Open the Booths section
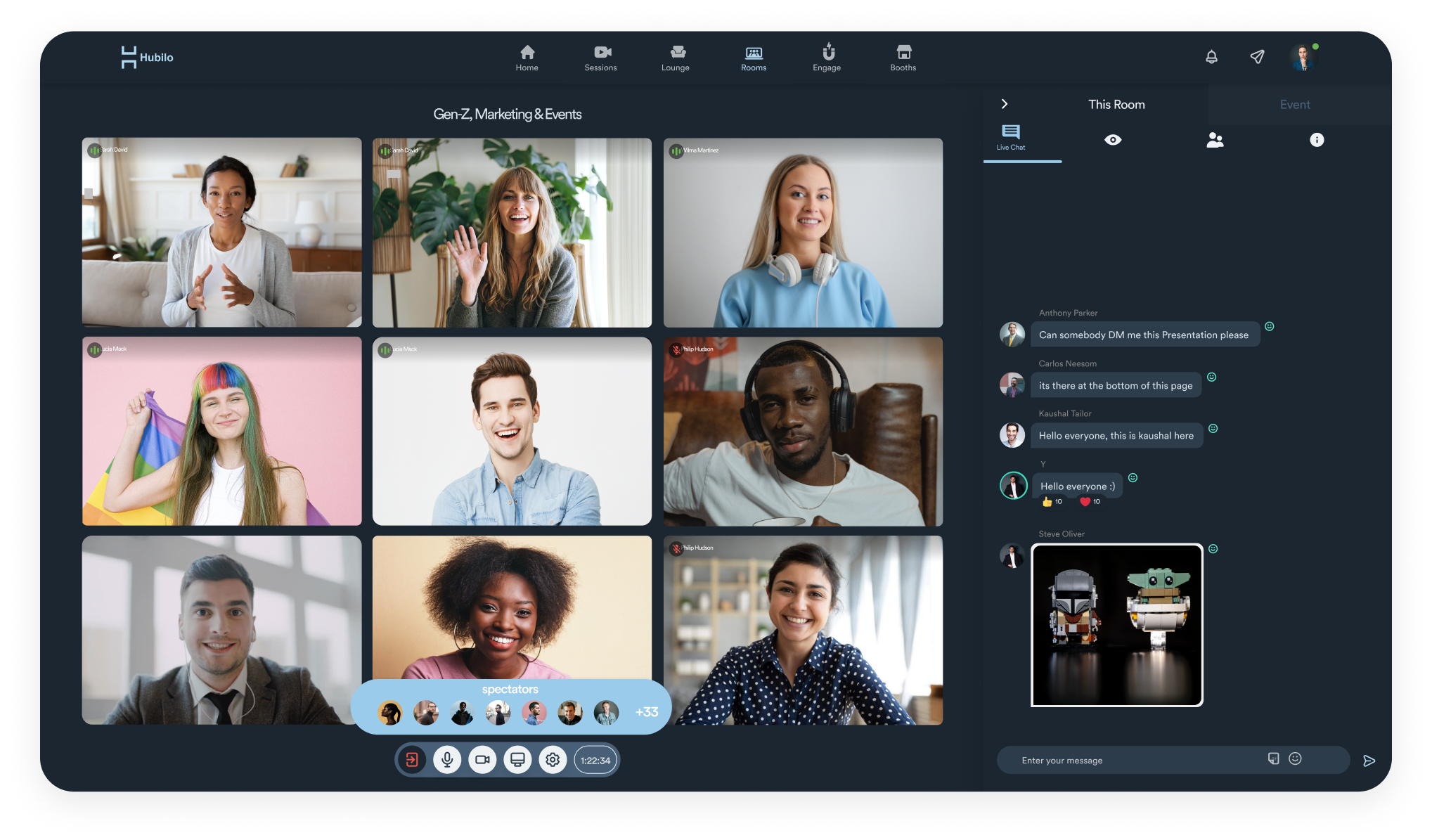The width and height of the screenshot is (1432, 840). (x=903, y=58)
